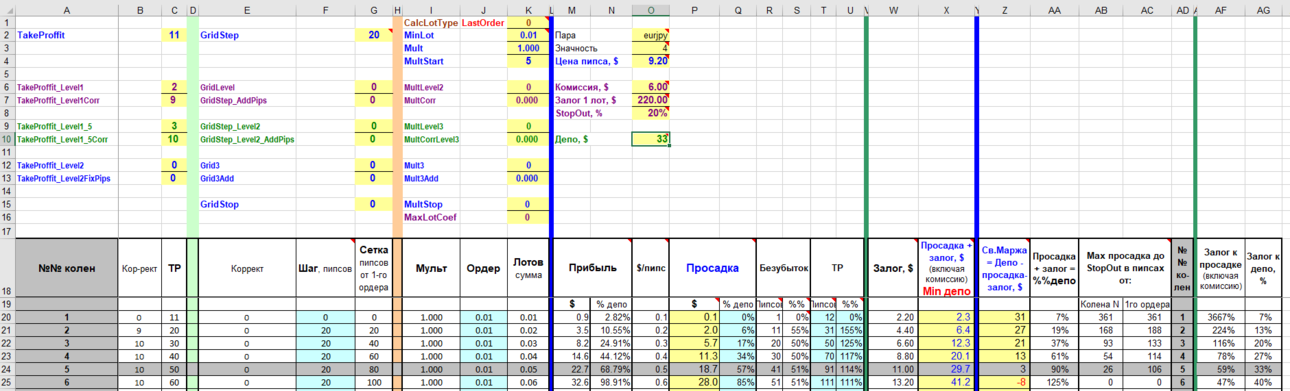The image size is (1290, 391).
Task: Select the profit percentage cell 98.91%
Action: [611, 382]
